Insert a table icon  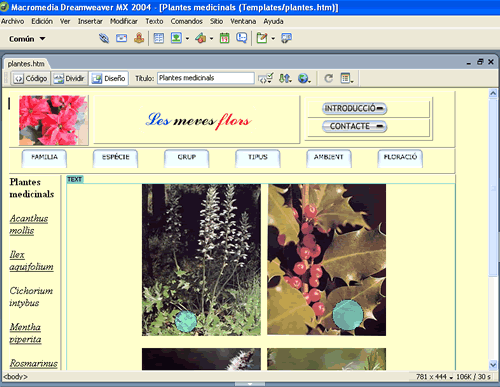point(159,38)
